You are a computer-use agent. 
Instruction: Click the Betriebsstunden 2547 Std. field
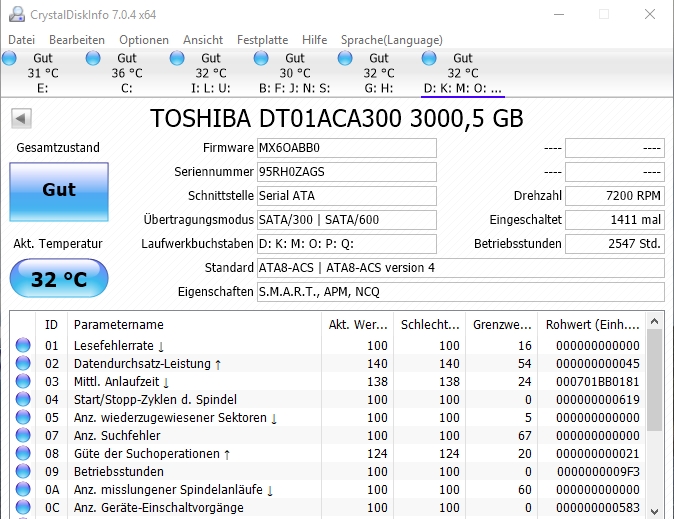(615, 244)
